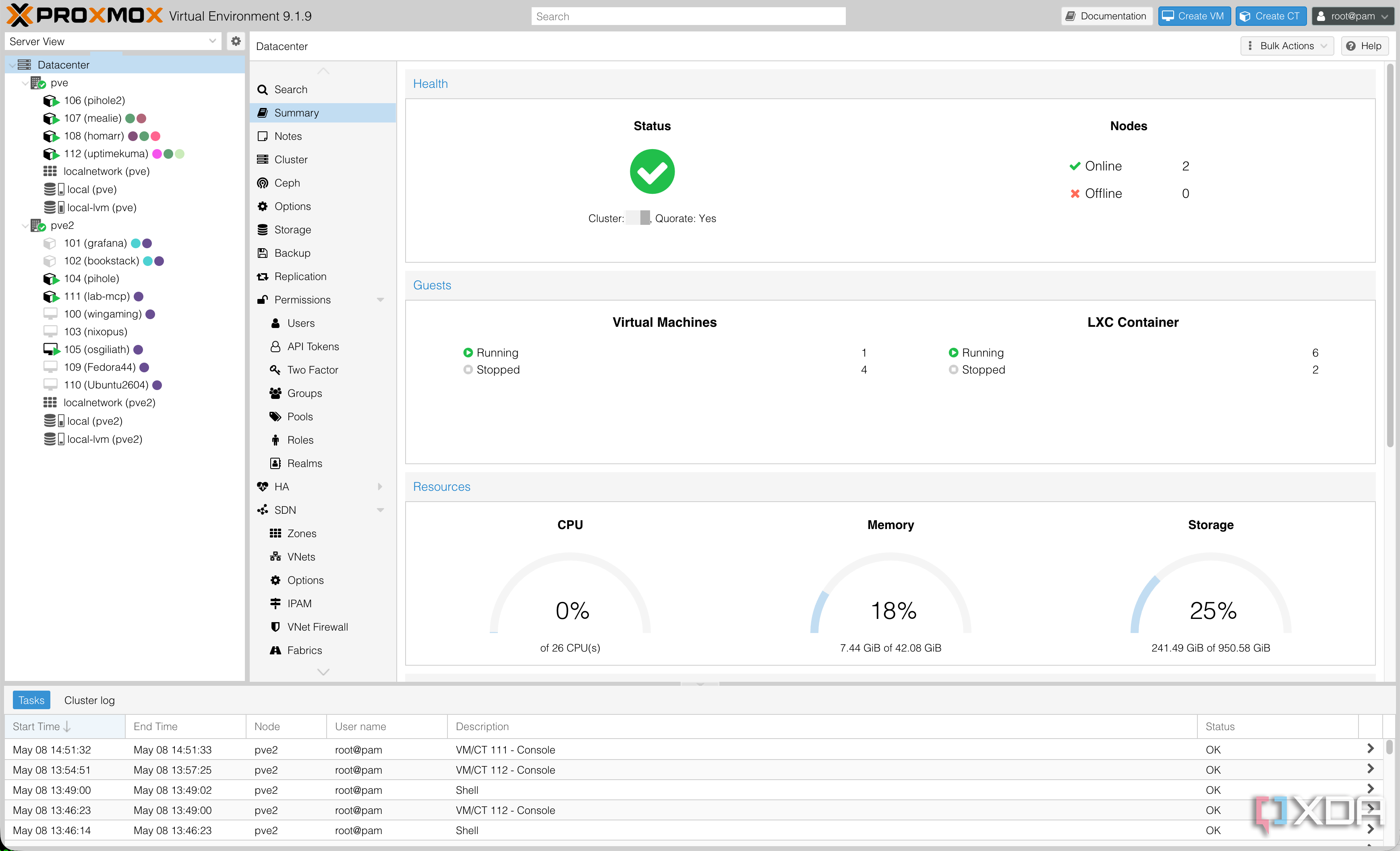This screenshot has width=1400, height=851.
Task: Expand the HA submenu arrow
Action: 380,487
